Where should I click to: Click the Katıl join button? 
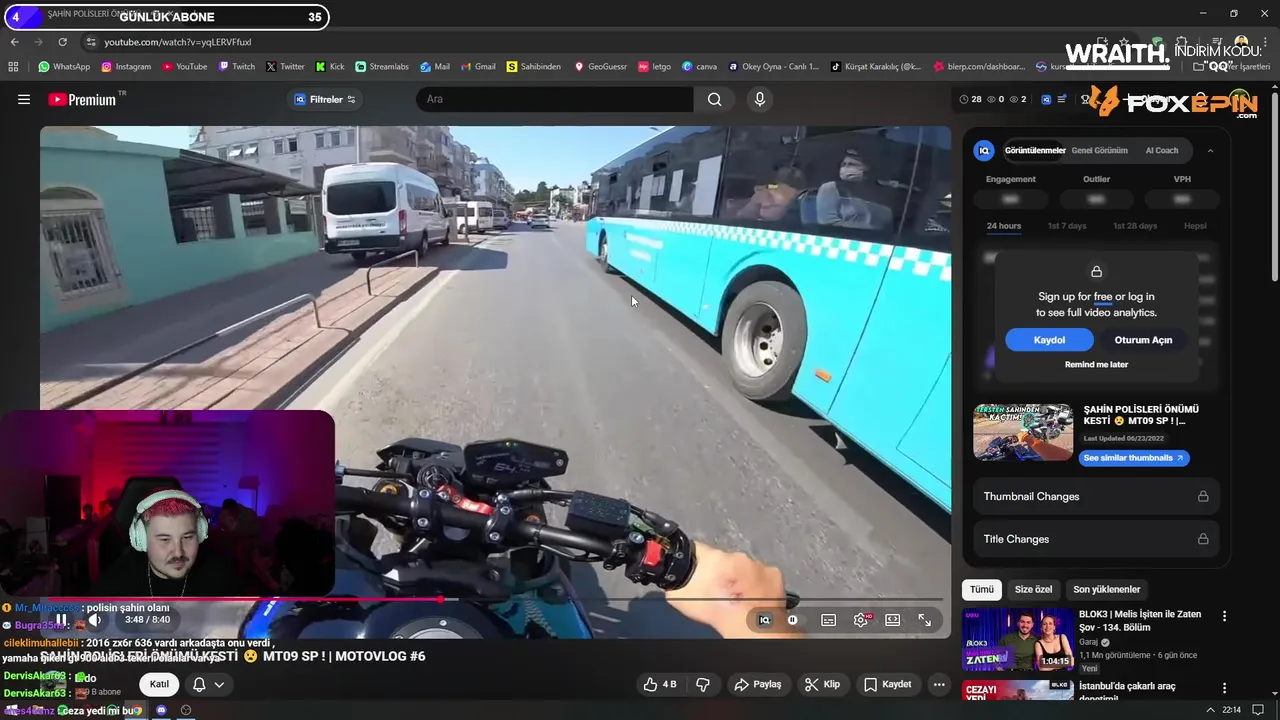tap(159, 684)
